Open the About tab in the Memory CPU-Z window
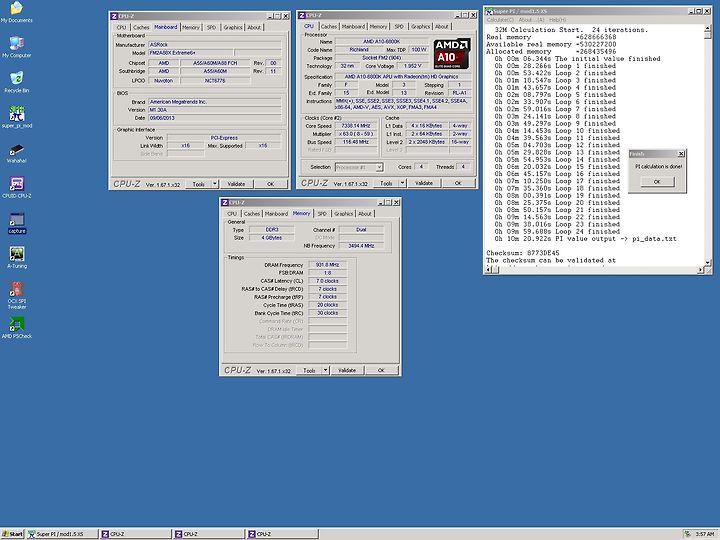 [365, 214]
